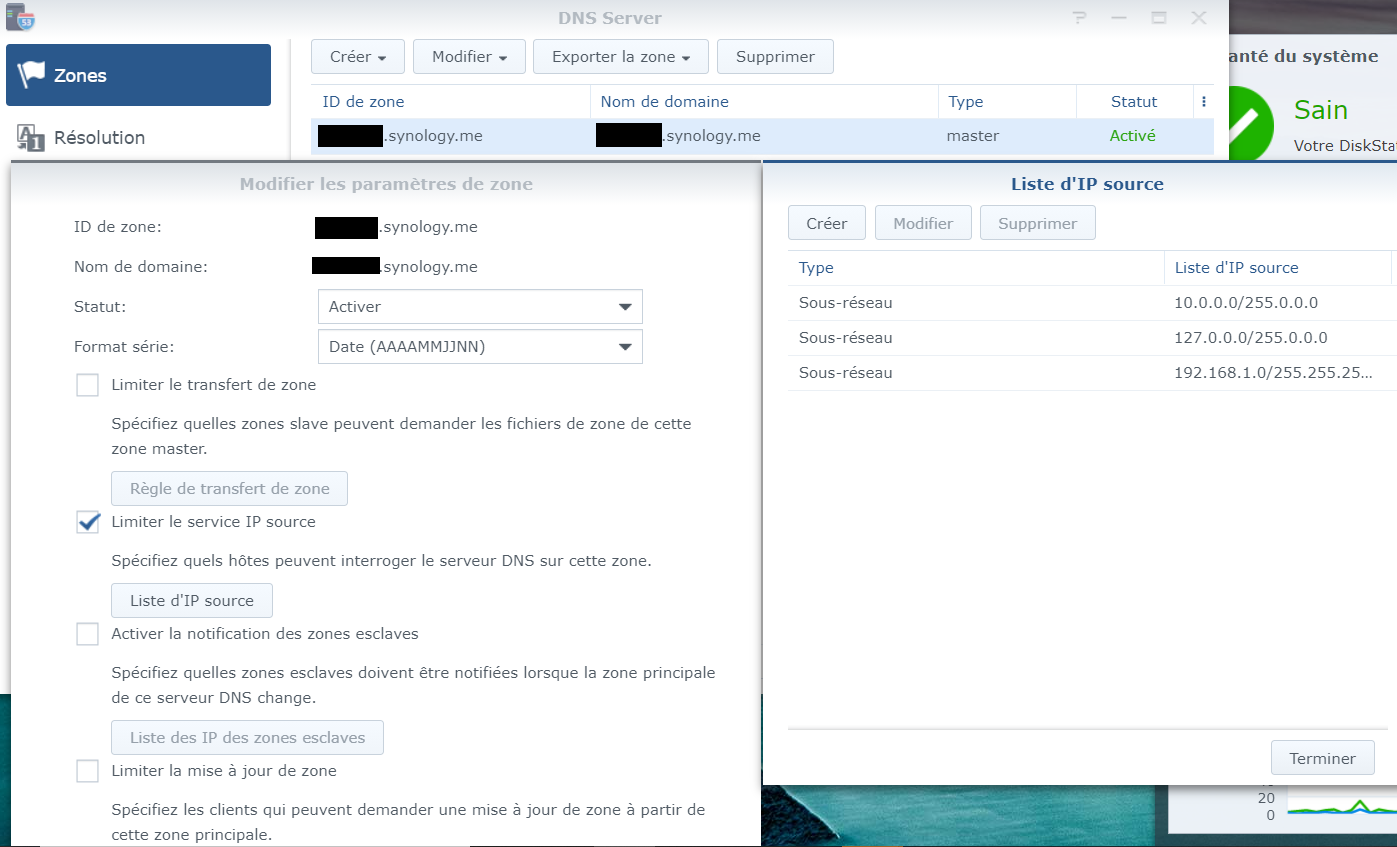Click the Supprimer button in zone toolbar

click(x=775, y=57)
